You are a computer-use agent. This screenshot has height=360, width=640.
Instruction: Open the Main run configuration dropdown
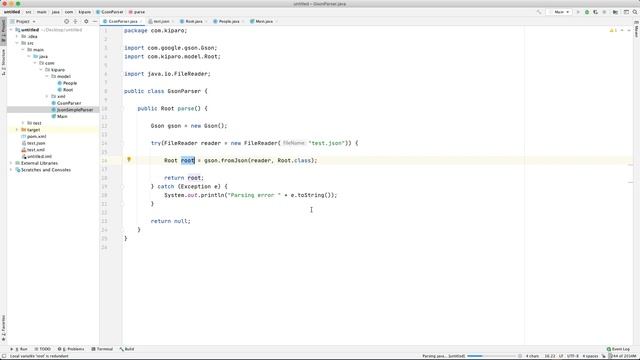[x=560, y=12]
